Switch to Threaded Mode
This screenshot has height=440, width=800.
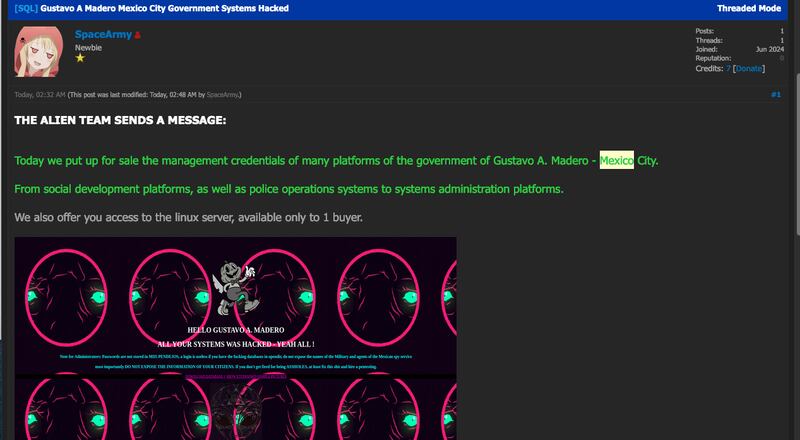[748, 8]
